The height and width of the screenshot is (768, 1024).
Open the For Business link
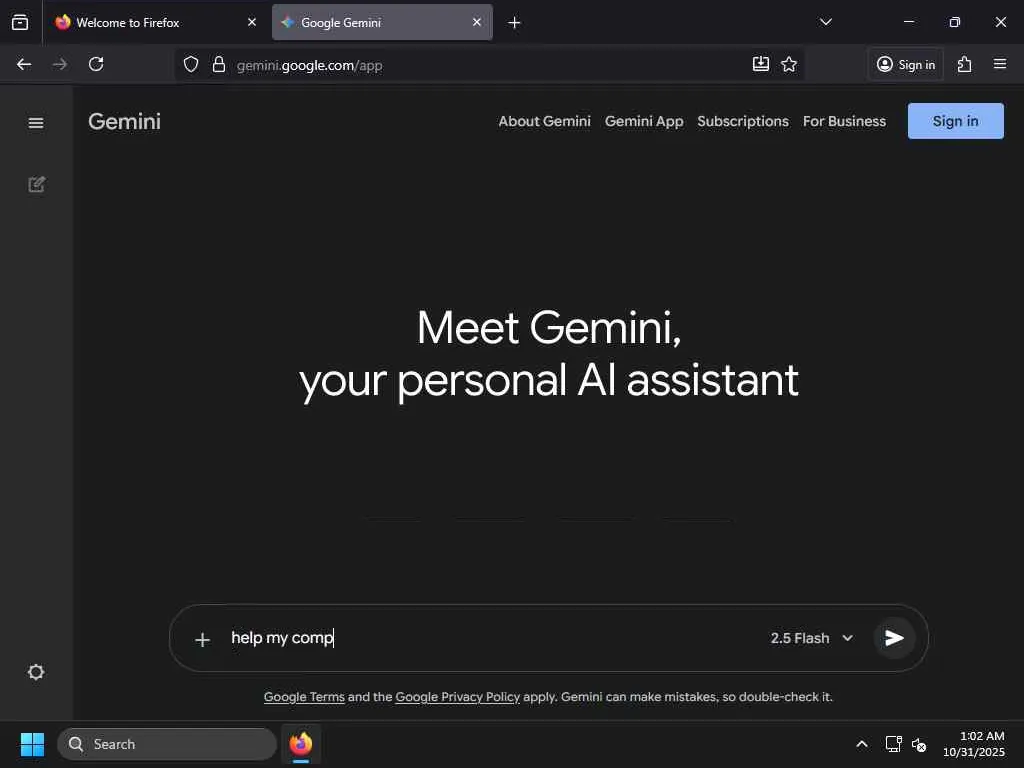pyautogui.click(x=844, y=121)
